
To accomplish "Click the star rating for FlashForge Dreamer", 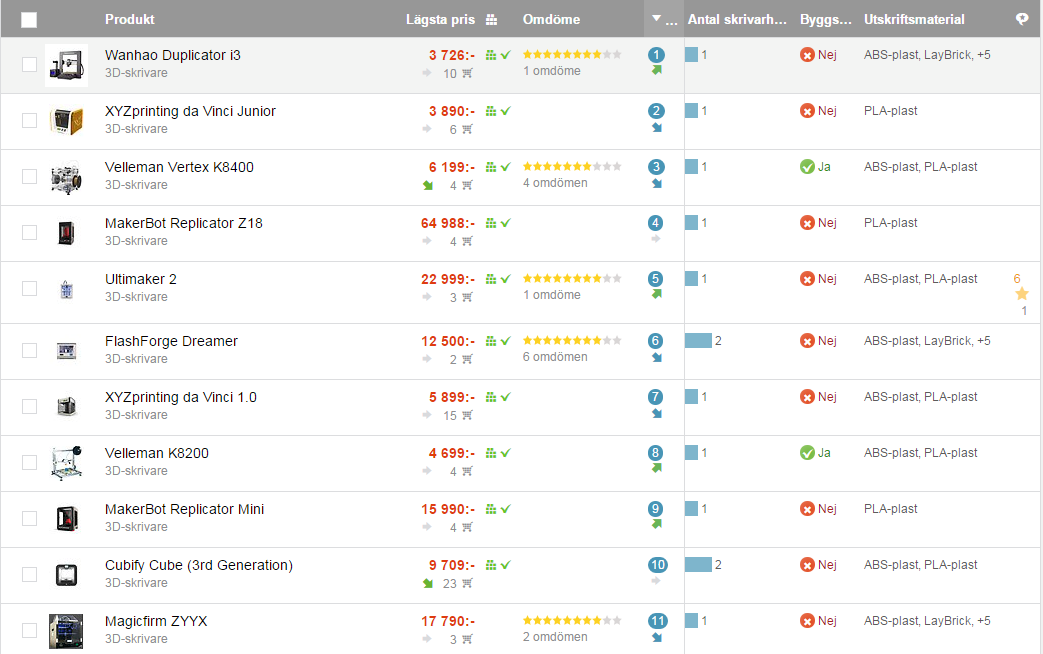I will tap(572, 341).
